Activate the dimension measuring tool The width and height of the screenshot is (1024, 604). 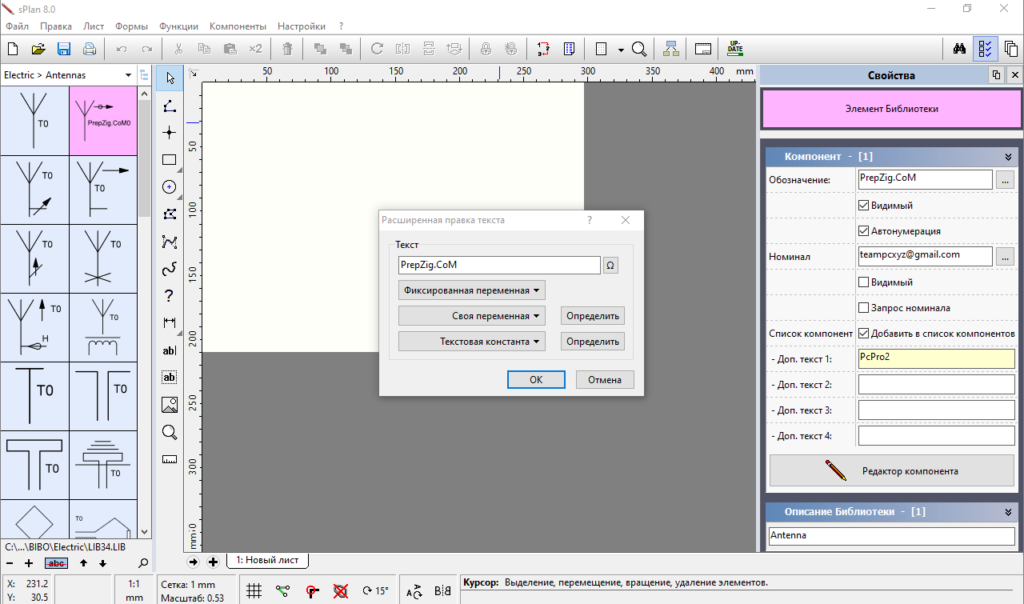[169, 322]
